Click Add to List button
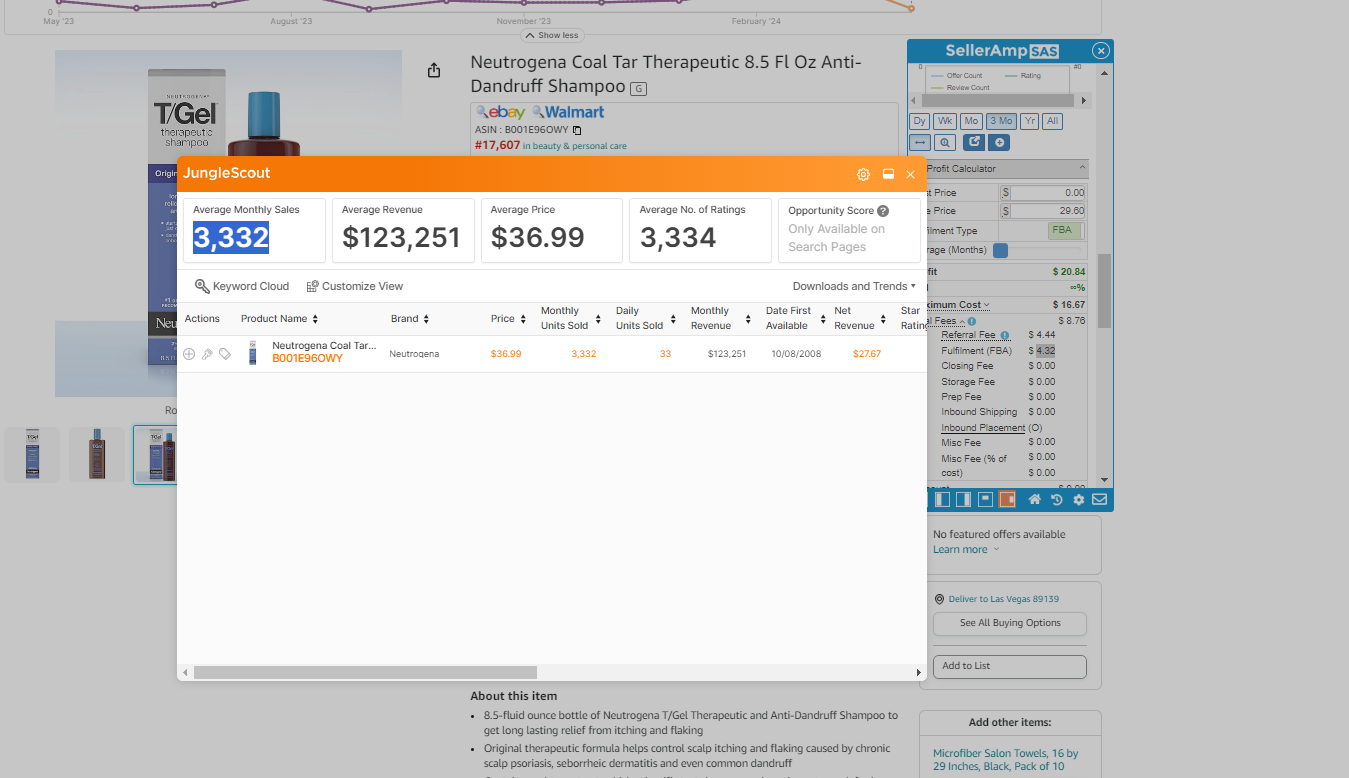This screenshot has width=1349, height=778. click(1010, 666)
